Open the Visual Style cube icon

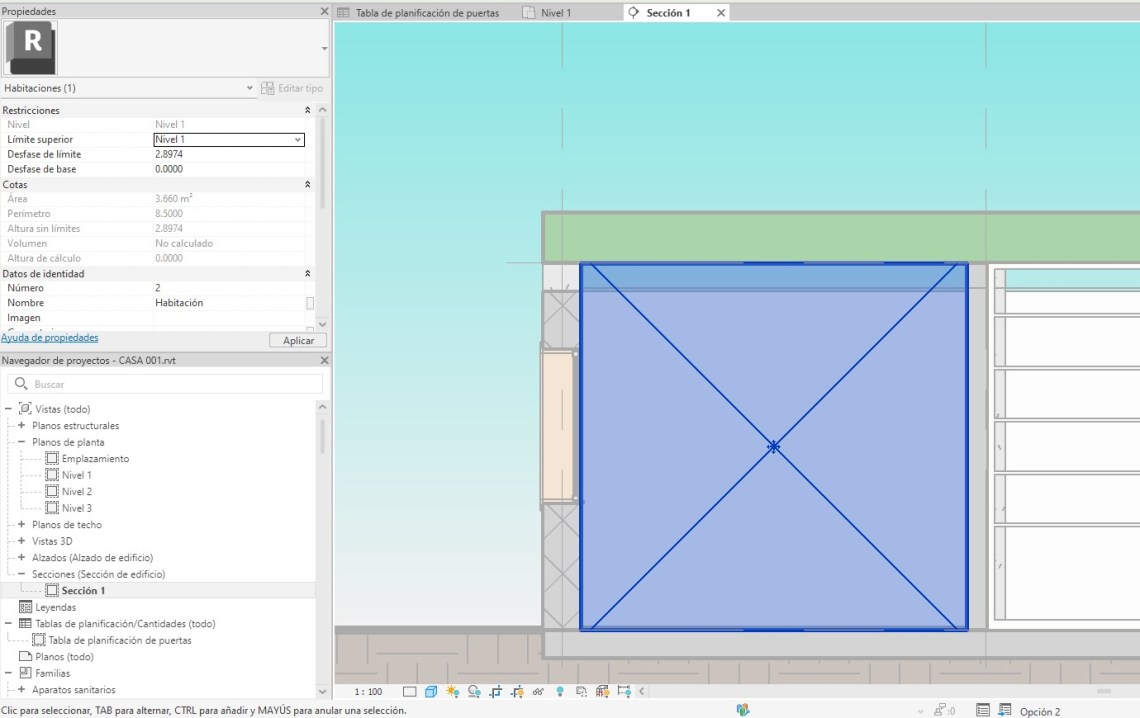pos(431,691)
